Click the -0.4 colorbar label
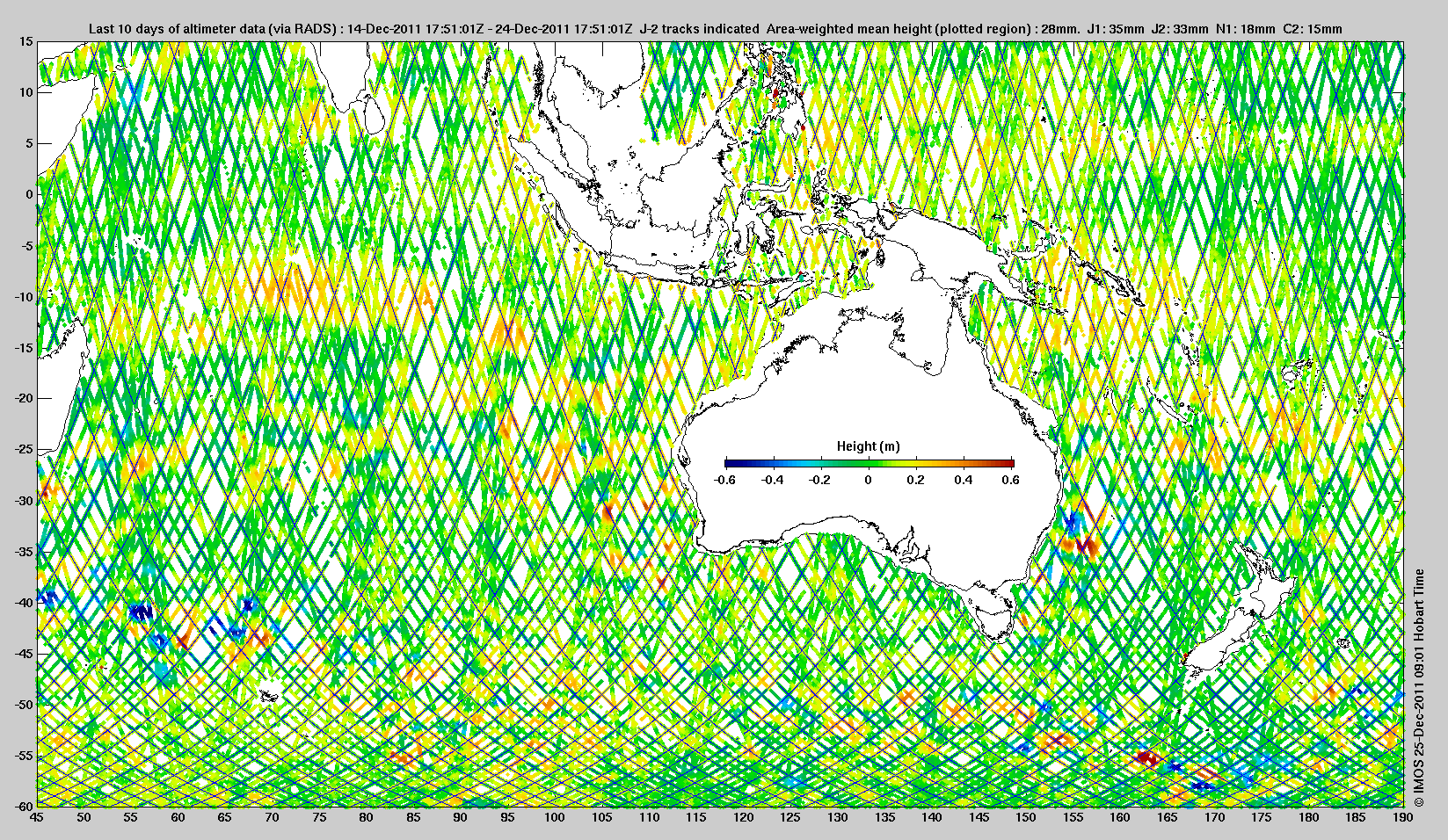Screen dimensions: 1448x840 pyautogui.click(x=773, y=480)
